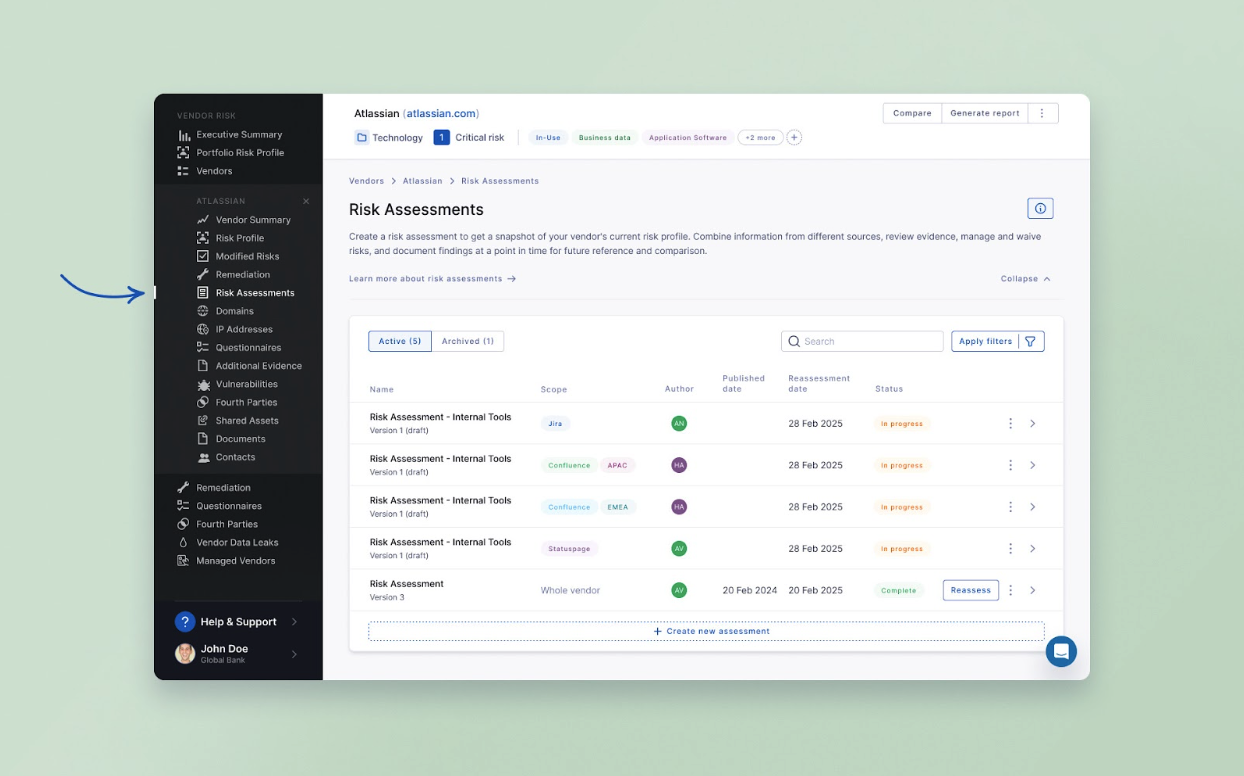Open the Vendor Summary trend icon

pyautogui.click(x=203, y=220)
